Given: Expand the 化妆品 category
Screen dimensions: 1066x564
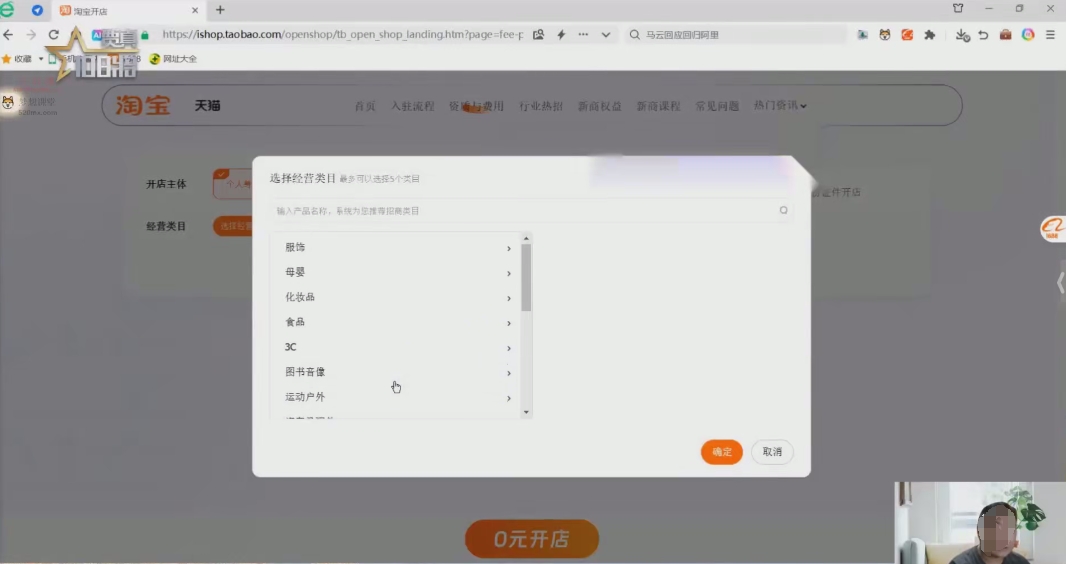Looking at the screenshot, I should tap(397, 298).
